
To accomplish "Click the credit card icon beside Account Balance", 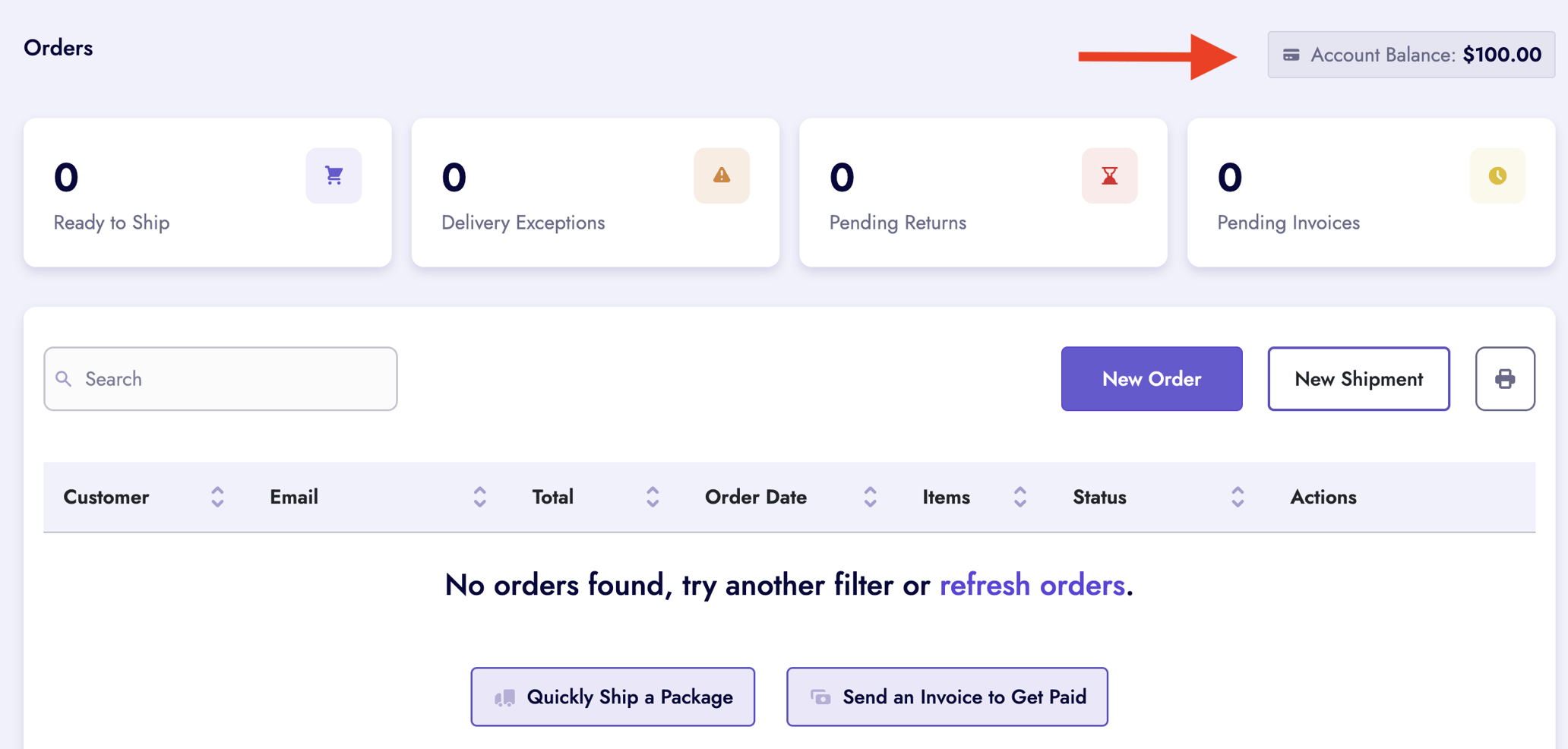I will pyautogui.click(x=1291, y=55).
